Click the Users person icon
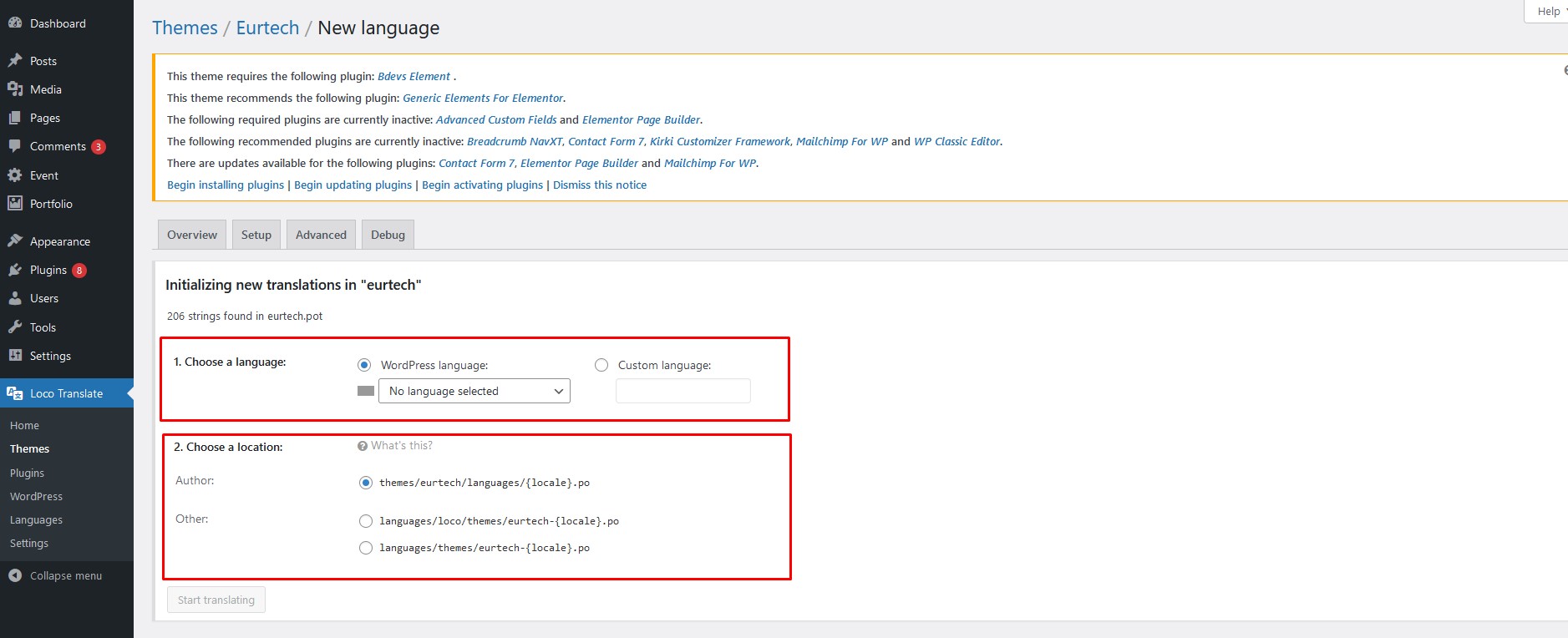The image size is (1568, 638). coord(15,298)
